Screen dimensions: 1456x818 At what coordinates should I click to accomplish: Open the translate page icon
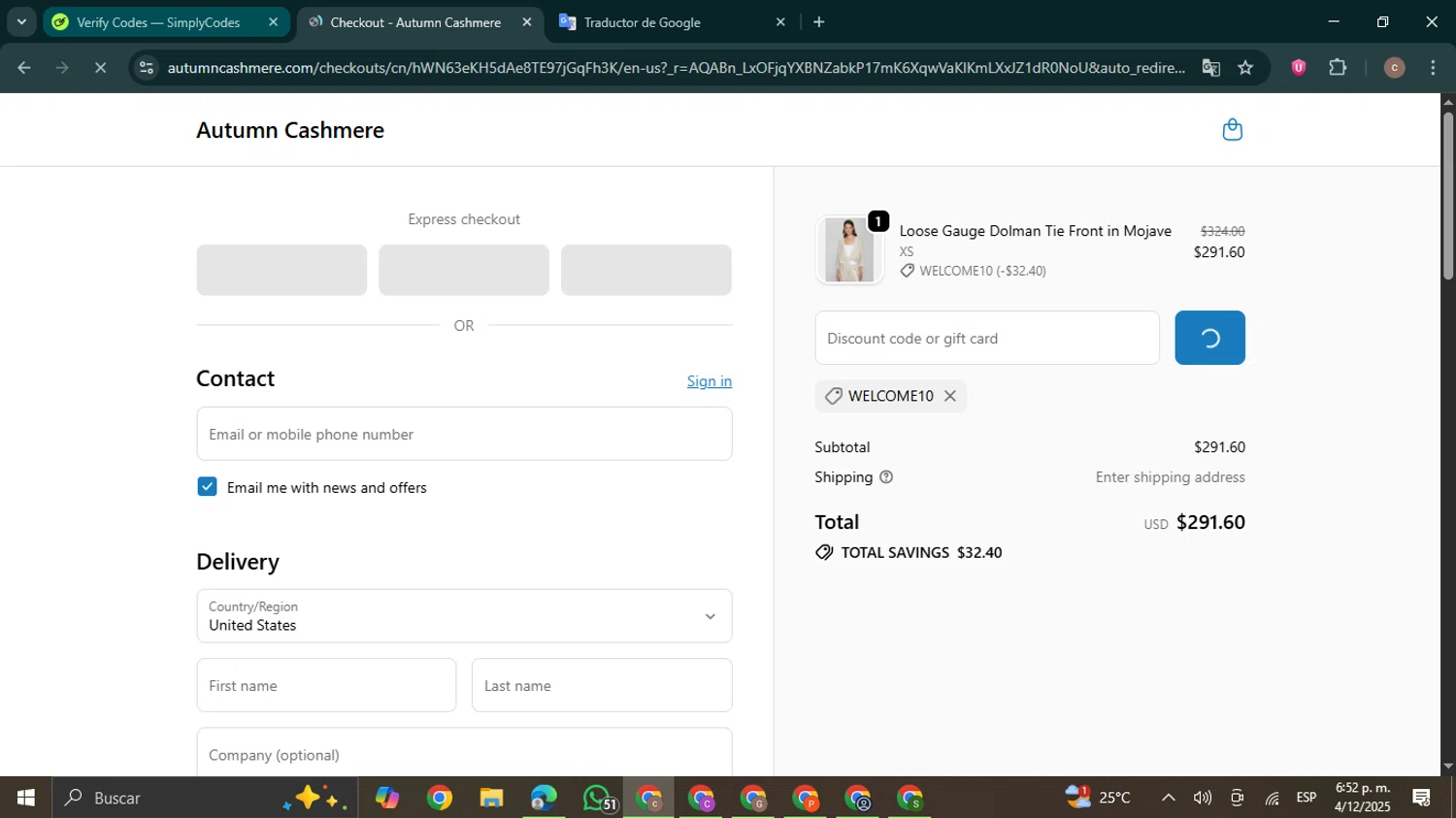tap(1210, 68)
